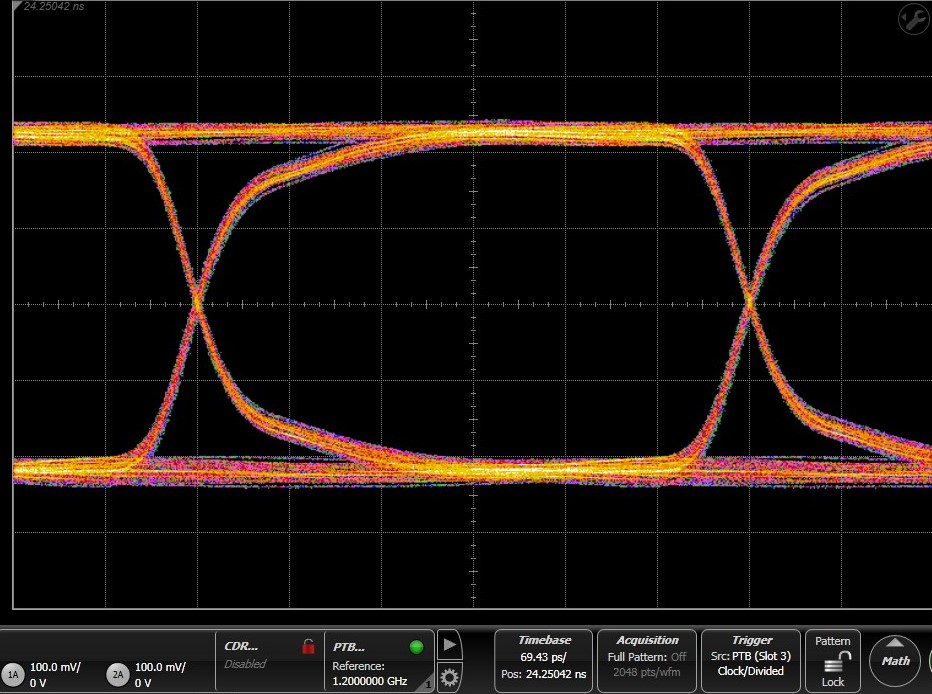The width and height of the screenshot is (932, 694).
Task: Click channel 1A 100.0 mV scale readout
Action: tap(56, 667)
